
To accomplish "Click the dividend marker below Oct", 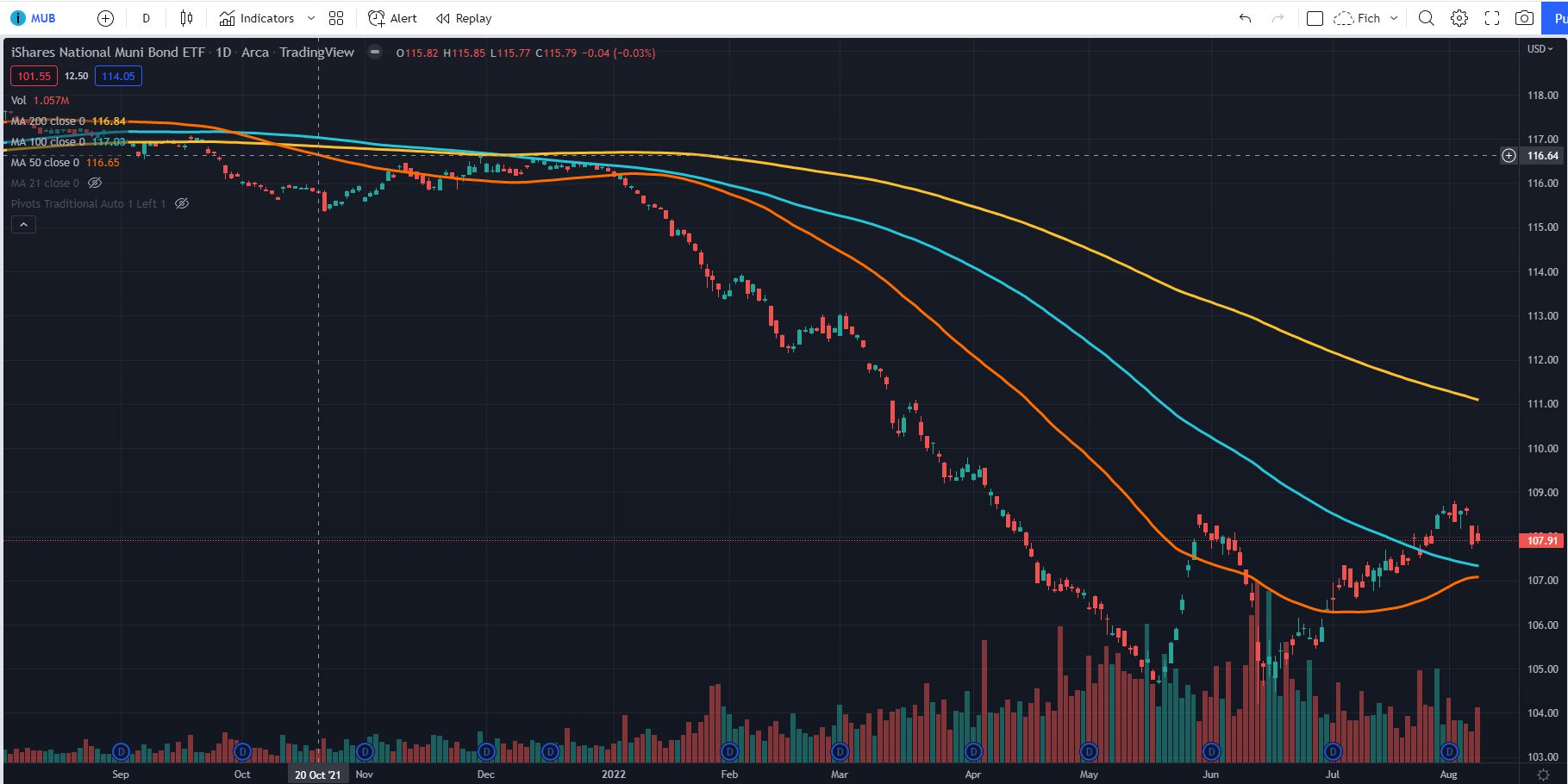I will pos(242,752).
